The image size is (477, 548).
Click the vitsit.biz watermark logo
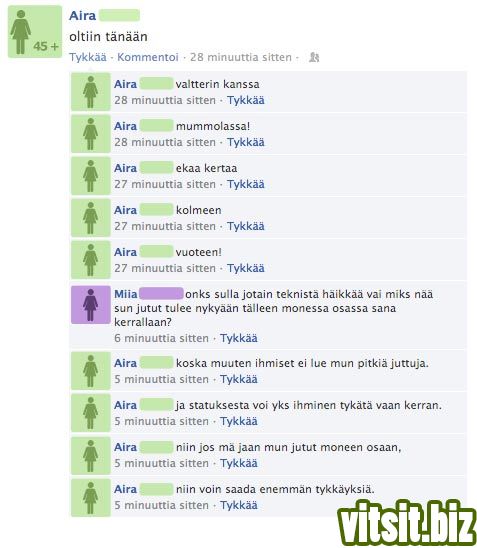coord(406,523)
